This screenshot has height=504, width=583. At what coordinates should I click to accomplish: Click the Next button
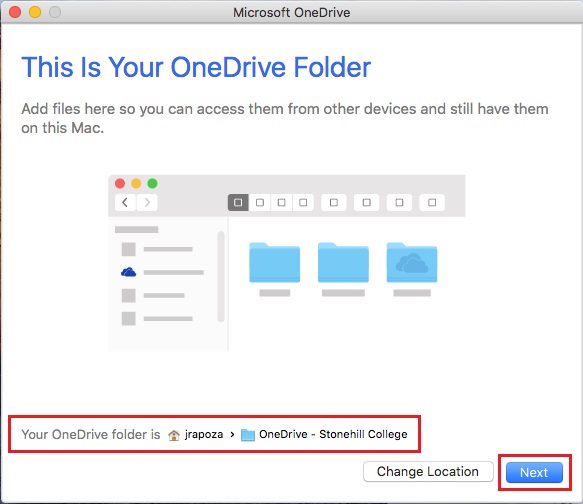534,472
